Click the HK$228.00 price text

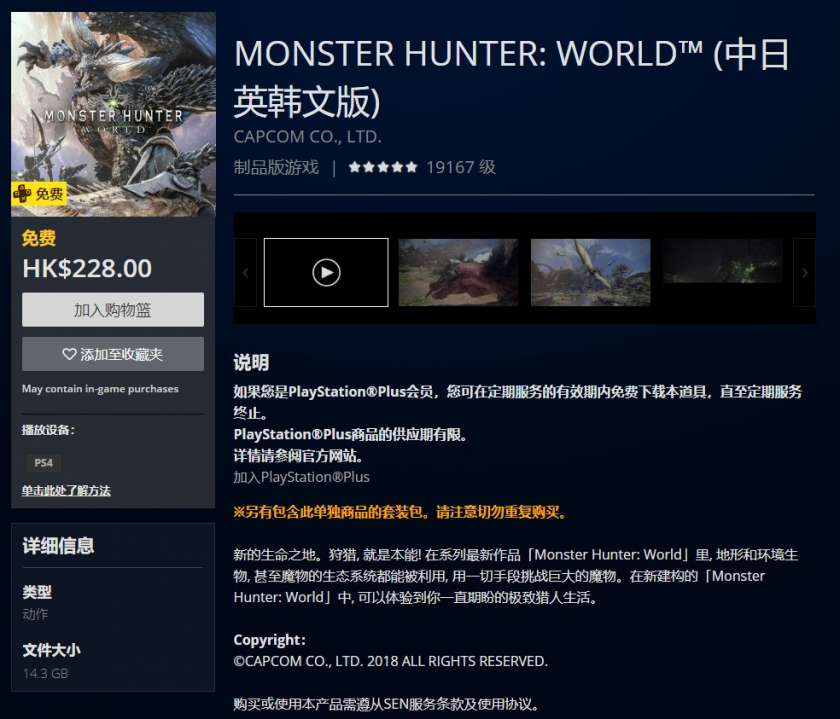tap(87, 268)
